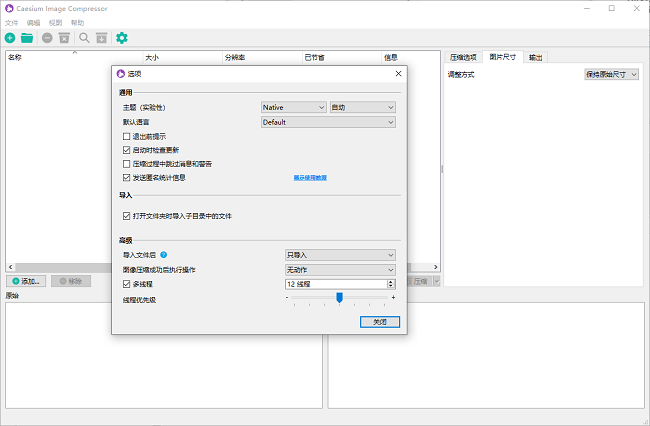Open the 文件 menu
The image size is (650, 426).
[12, 23]
